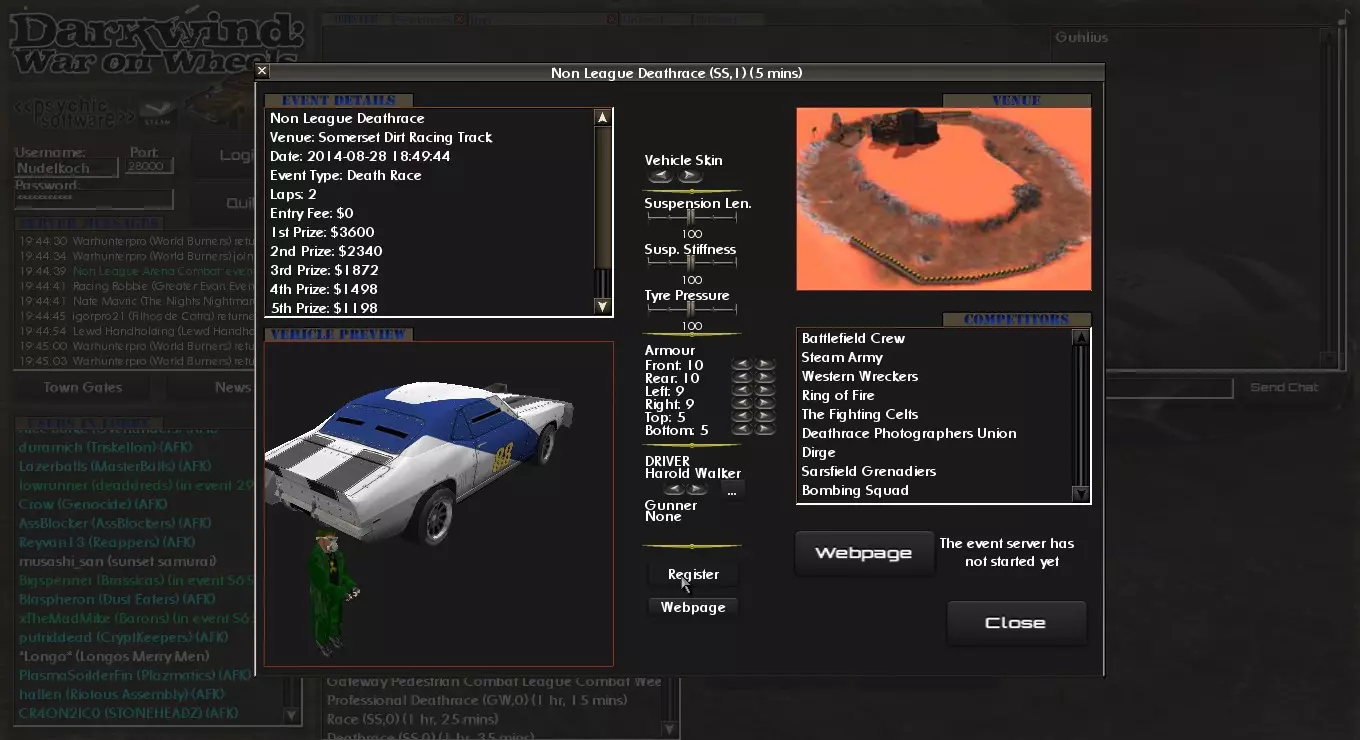Viewport: 1360px width, 740px height.
Task: Click the Date: 2014-08-28 line
Action: (x=360, y=156)
